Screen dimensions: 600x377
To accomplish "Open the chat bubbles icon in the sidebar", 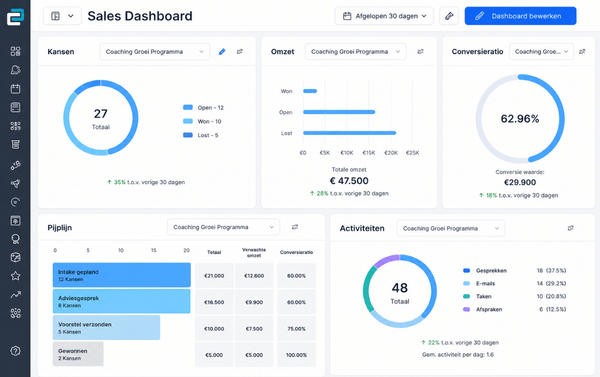I will pos(15,70).
